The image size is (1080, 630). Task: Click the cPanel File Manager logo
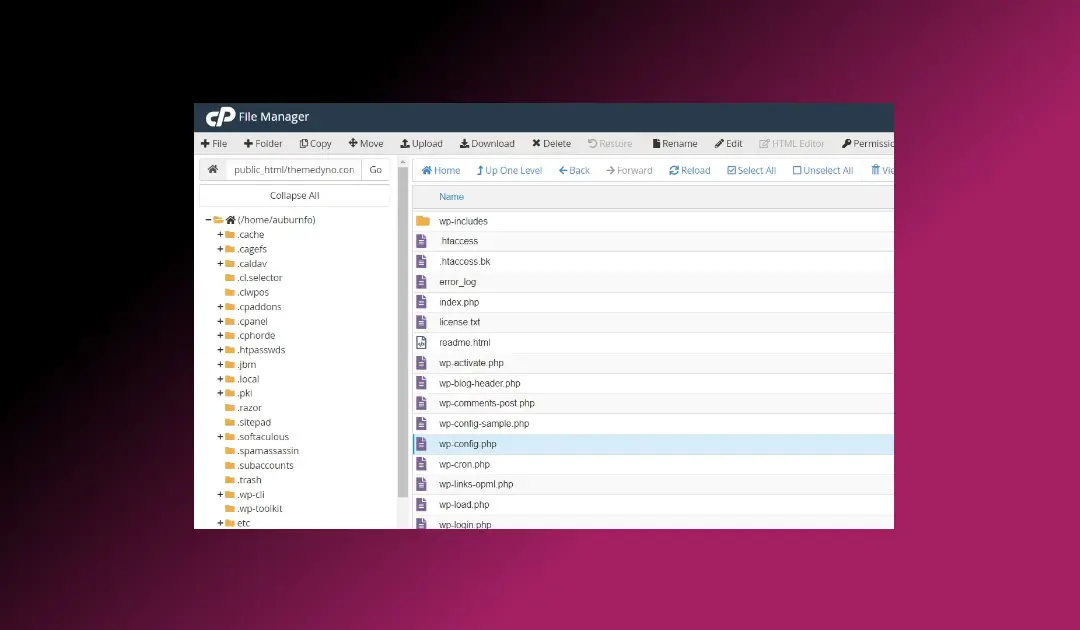pyautogui.click(x=221, y=115)
